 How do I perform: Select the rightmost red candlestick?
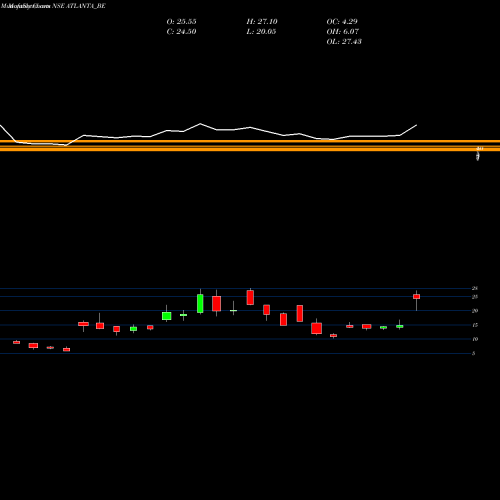point(416,297)
